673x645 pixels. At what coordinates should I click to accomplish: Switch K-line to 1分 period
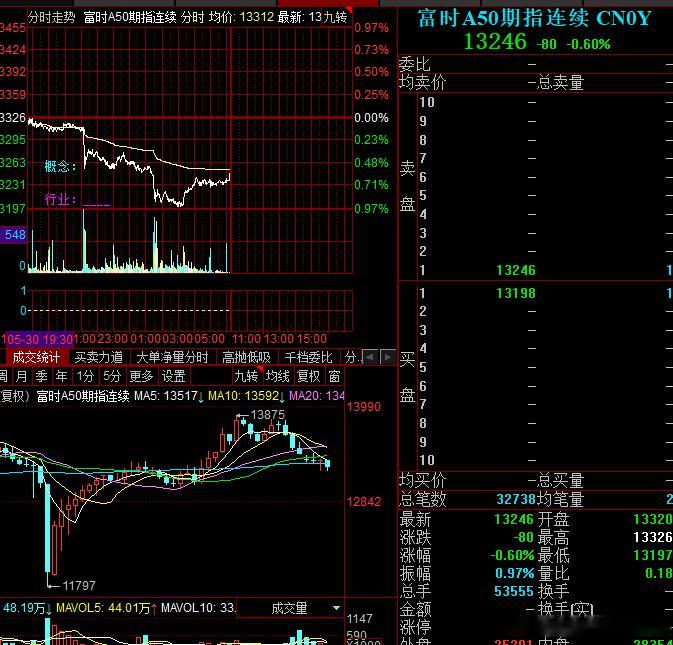coord(85,376)
